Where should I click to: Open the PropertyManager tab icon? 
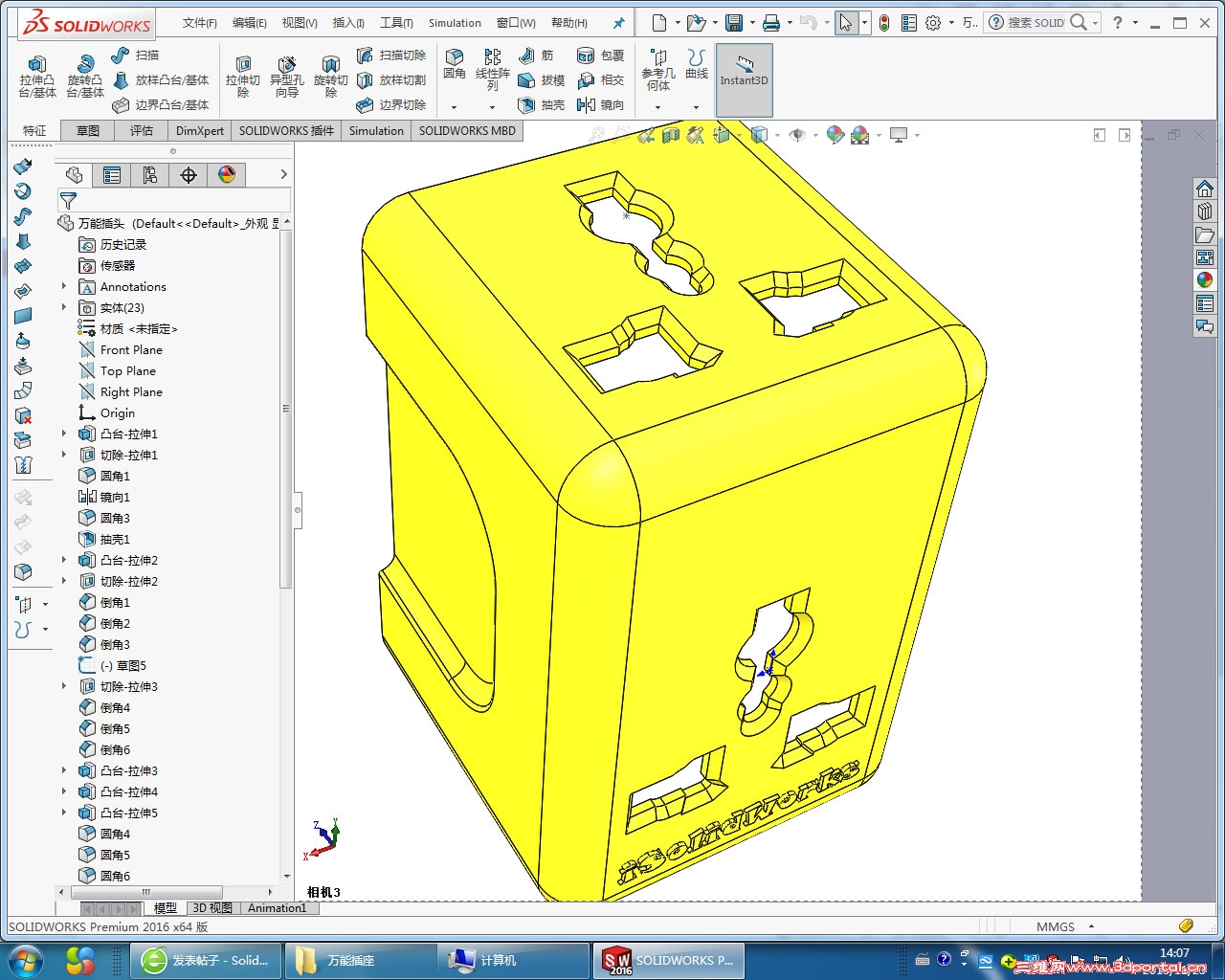click(112, 175)
